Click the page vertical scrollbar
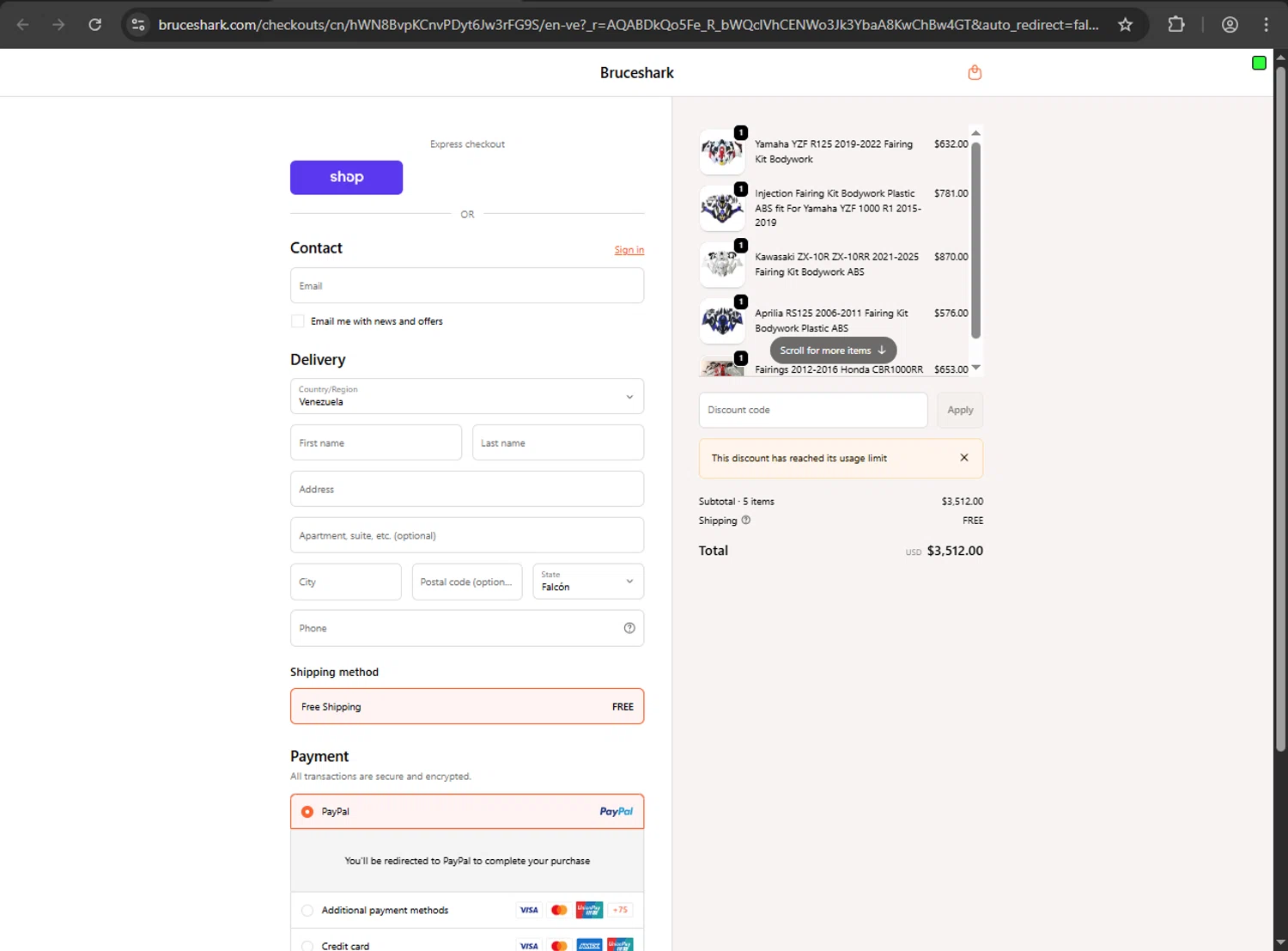The width and height of the screenshot is (1288, 951). coord(1280,408)
